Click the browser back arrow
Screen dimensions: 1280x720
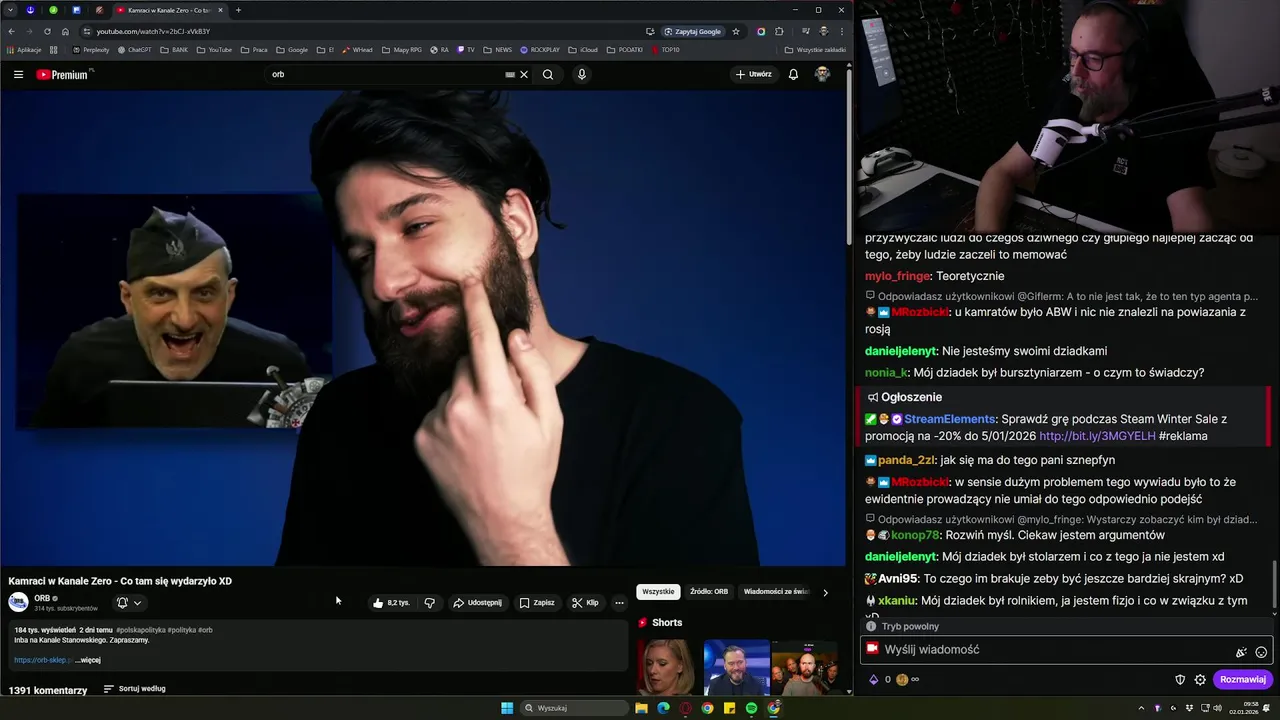coord(11,31)
